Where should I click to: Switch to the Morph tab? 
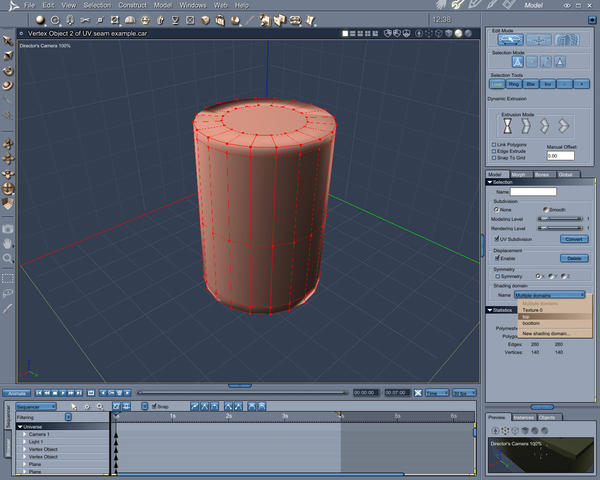click(x=518, y=174)
